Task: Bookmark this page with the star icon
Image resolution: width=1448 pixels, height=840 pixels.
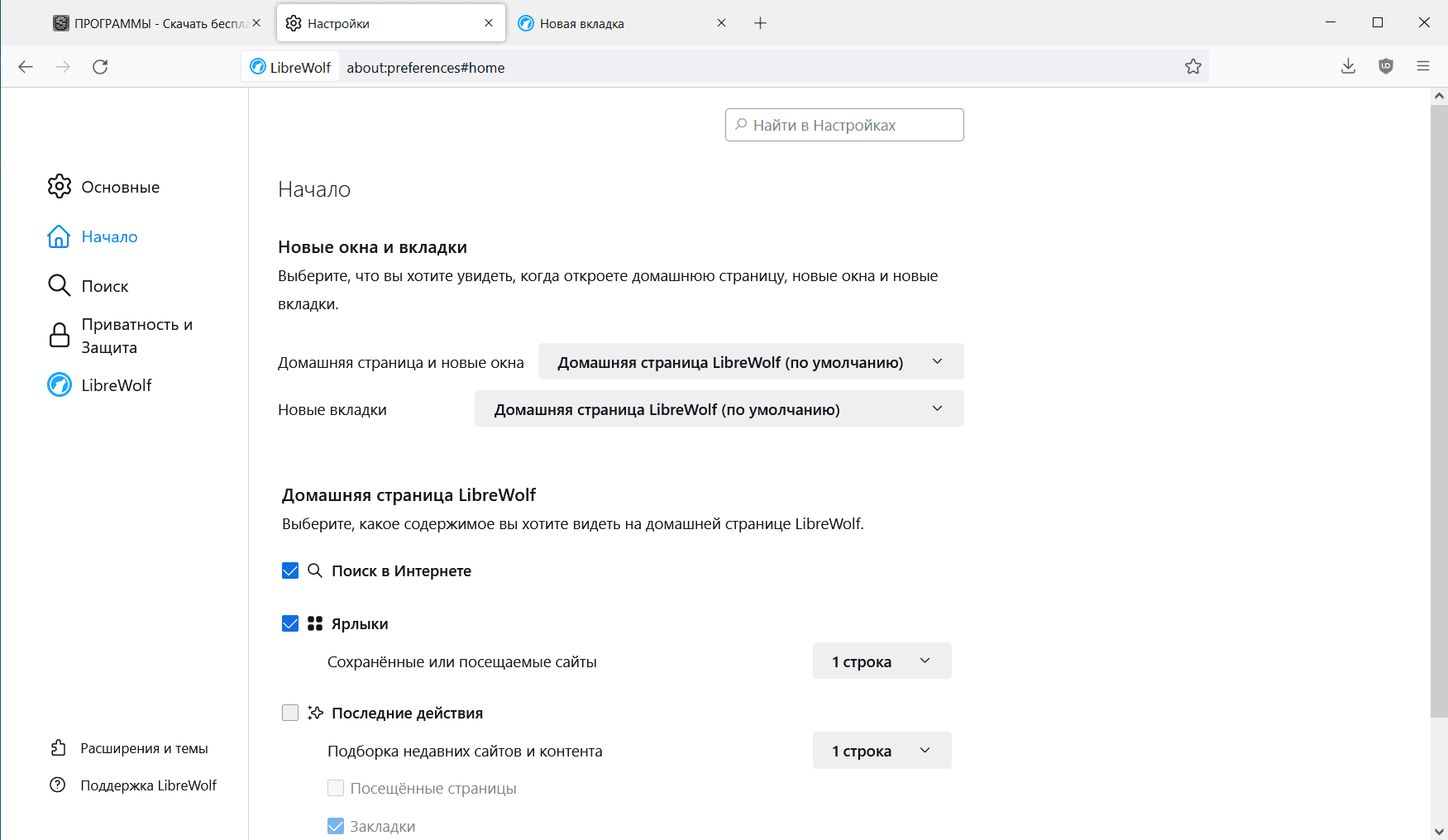Action: tap(1192, 67)
